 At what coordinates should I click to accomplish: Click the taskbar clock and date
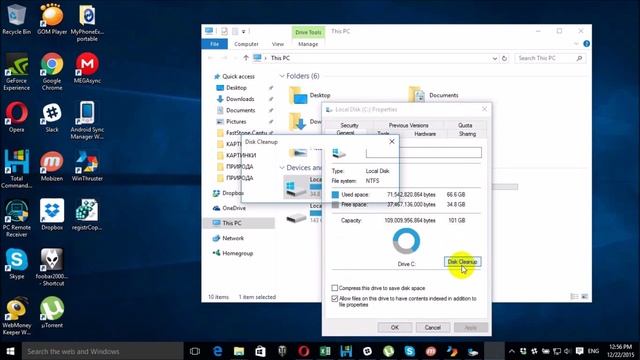pos(620,351)
